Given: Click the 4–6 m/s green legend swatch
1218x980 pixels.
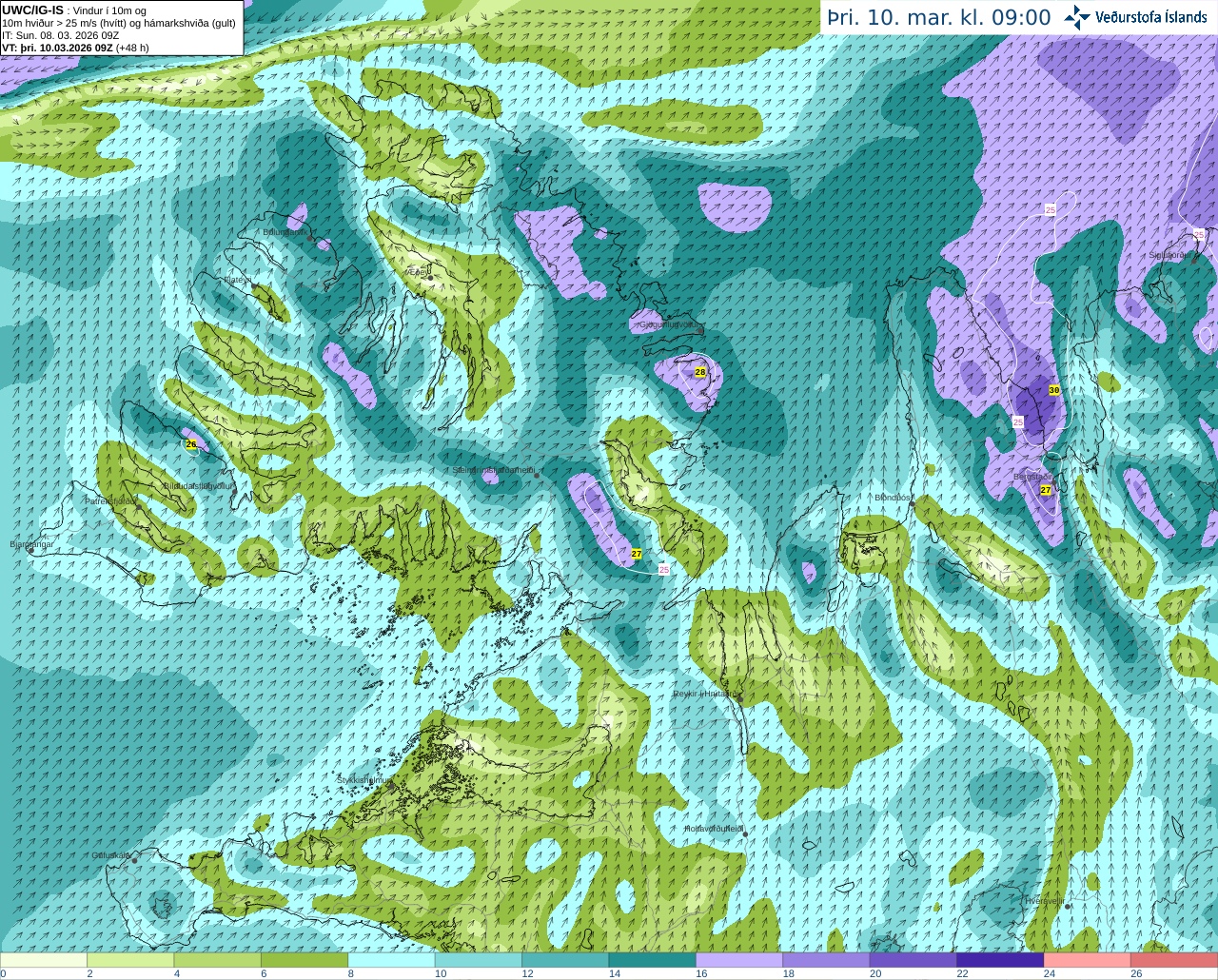Looking at the screenshot, I should pyautogui.click(x=218, y=960).
